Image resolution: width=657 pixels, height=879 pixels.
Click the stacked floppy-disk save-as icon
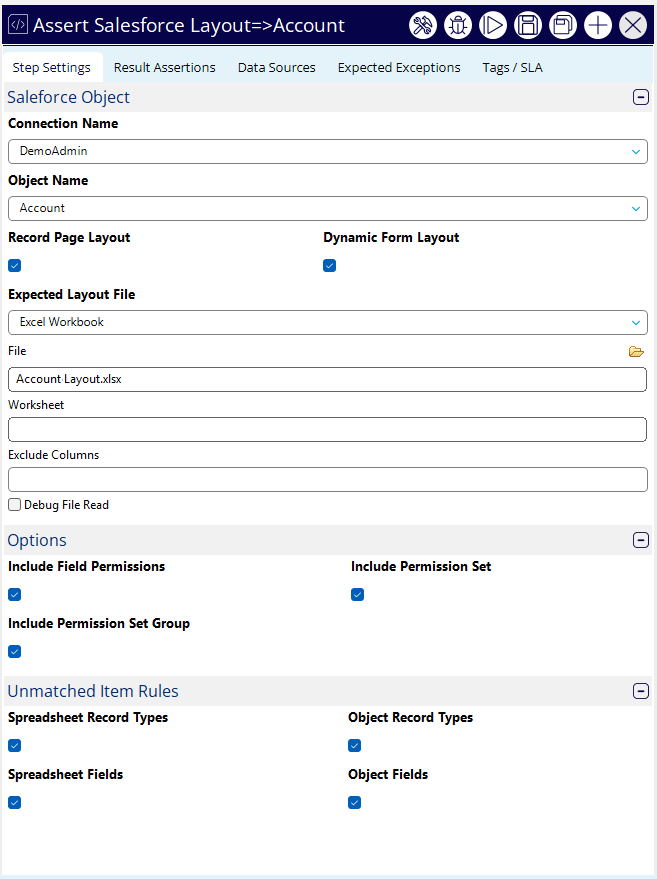563,25
